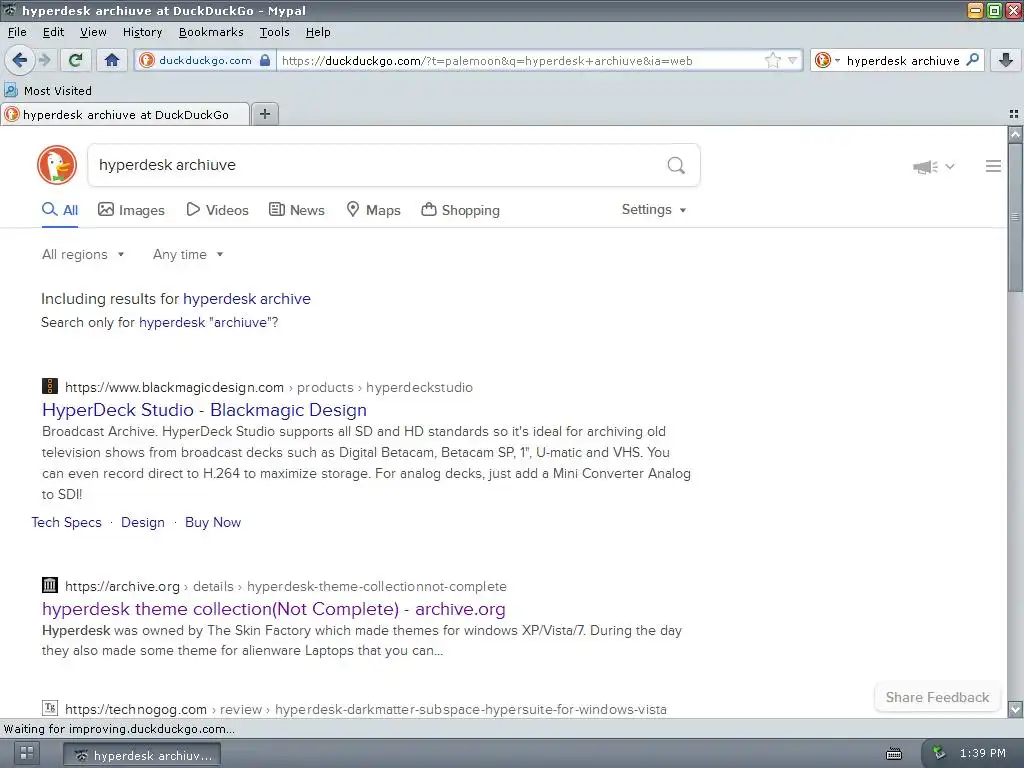
Task: Click the technogog.com result URL
Action: 366,709
